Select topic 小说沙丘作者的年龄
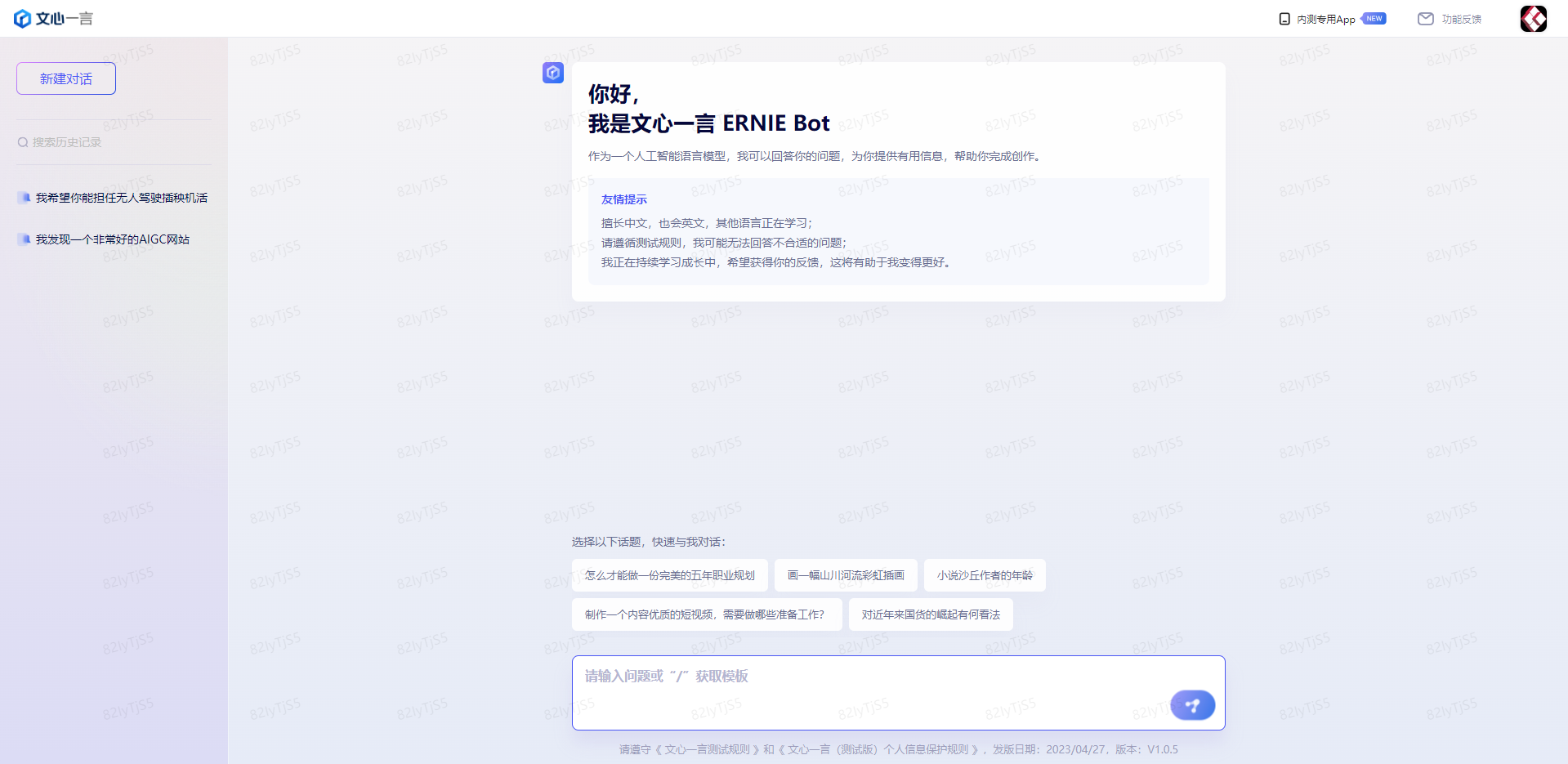The height and width of the screenshot is (764, 1568). point(985,575)
